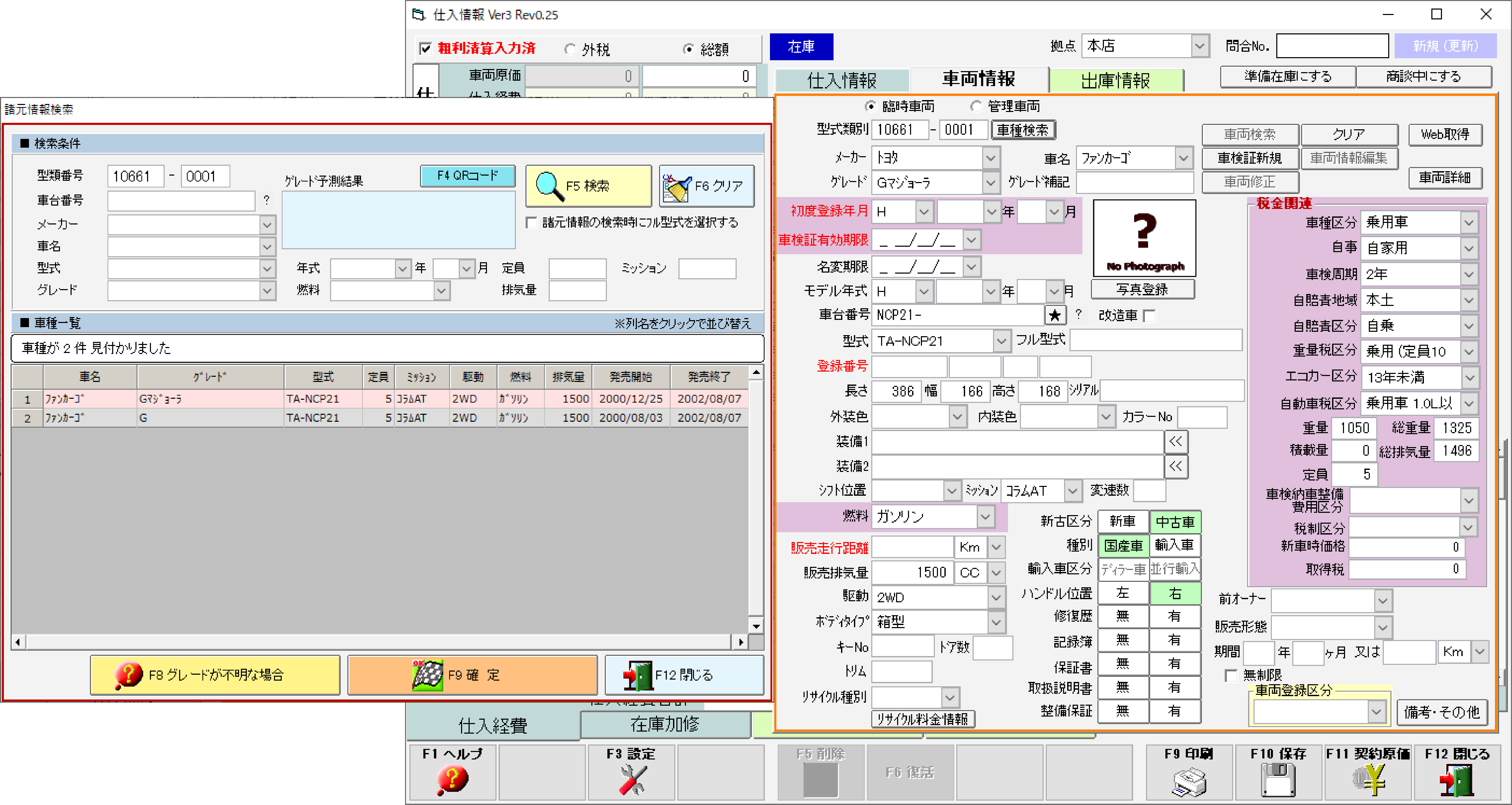1512x805 pixels.
Task: Open search dialog メーカー dropdown
Action: (267, 225)
